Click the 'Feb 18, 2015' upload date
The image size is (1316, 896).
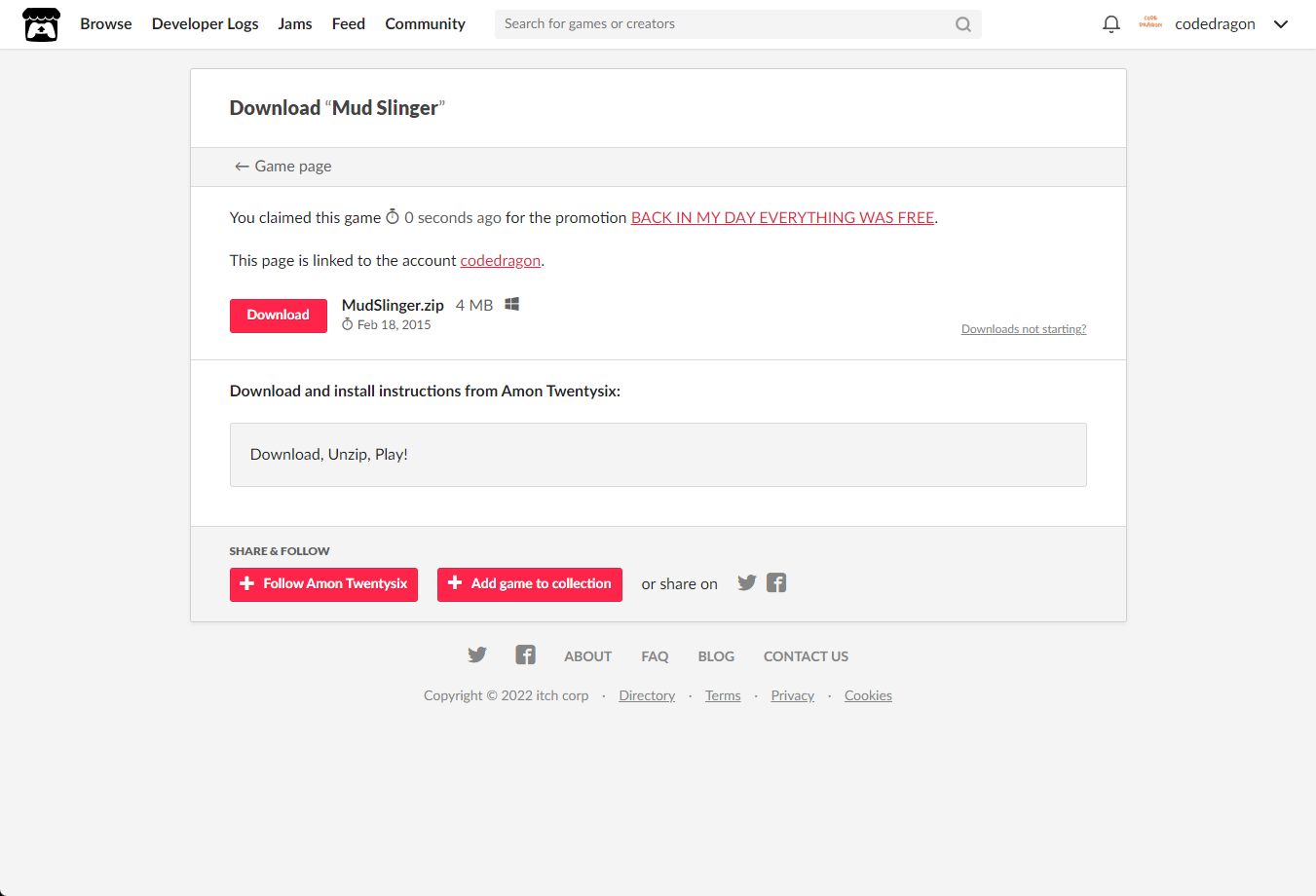click(394, 325)
